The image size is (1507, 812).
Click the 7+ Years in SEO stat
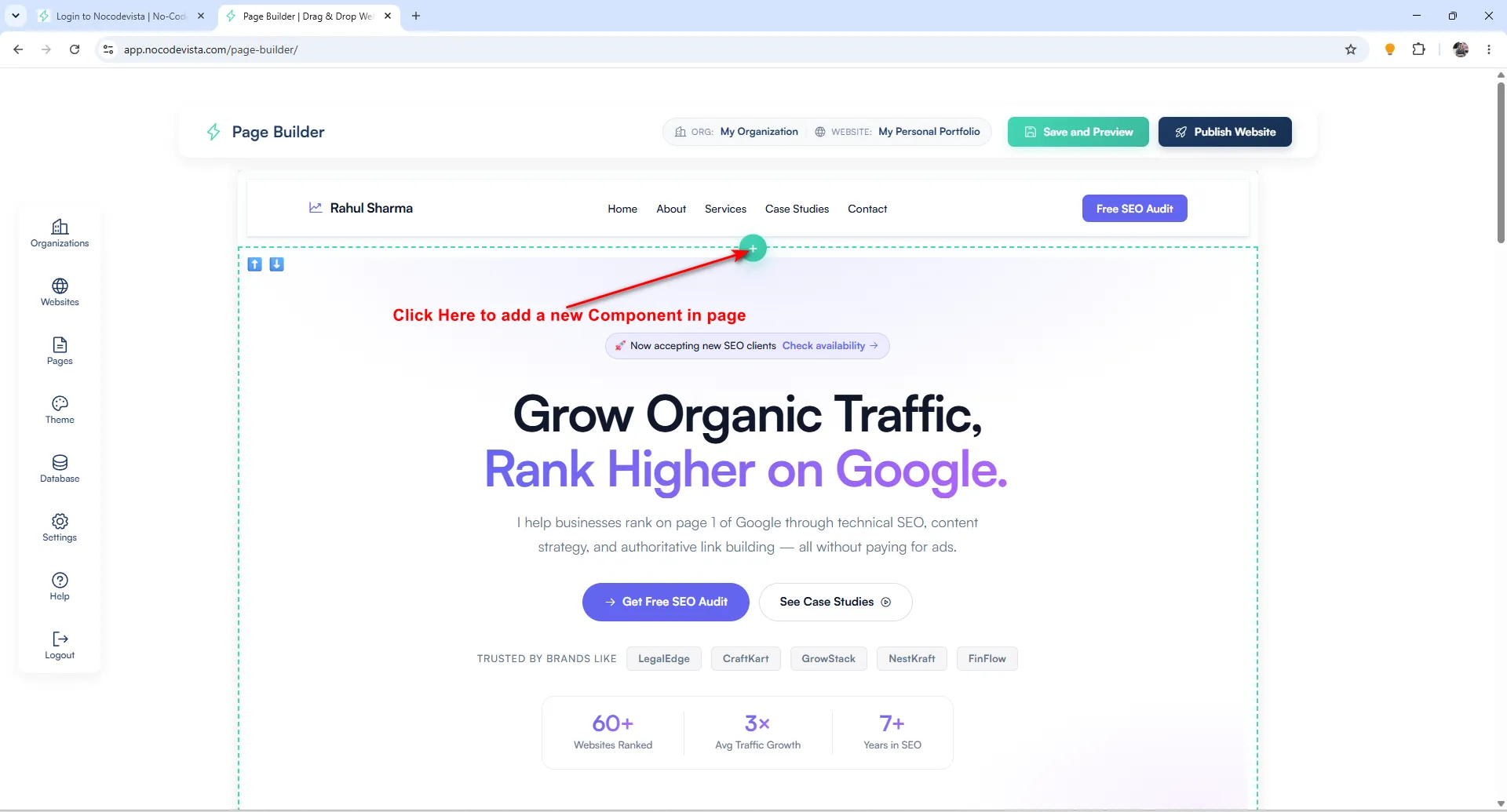pos(892,732)
